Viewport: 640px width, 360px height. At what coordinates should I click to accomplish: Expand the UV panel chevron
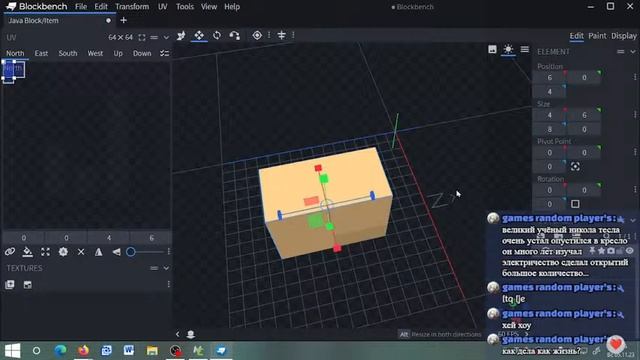tap(166, 38)
